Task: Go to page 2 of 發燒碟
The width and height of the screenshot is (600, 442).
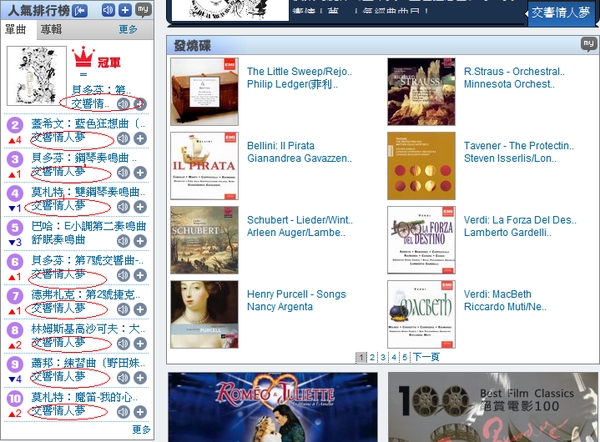Action: pyautogui.click(x=372, y=357)
